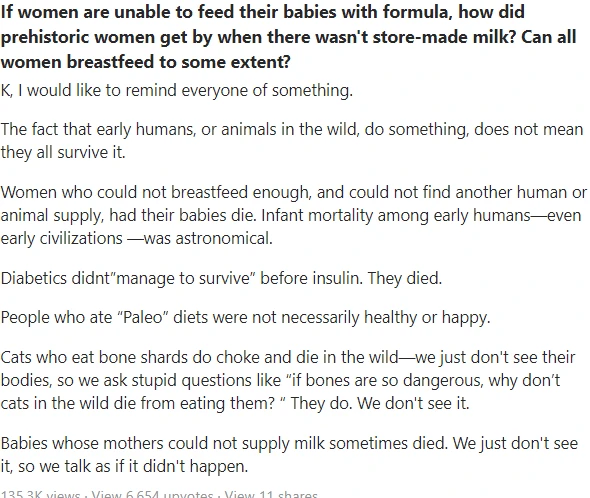Click the sentence about 'Paleo' diets
Image resolution: width=590 pixels, height=498 pixels.
[245, 317]
